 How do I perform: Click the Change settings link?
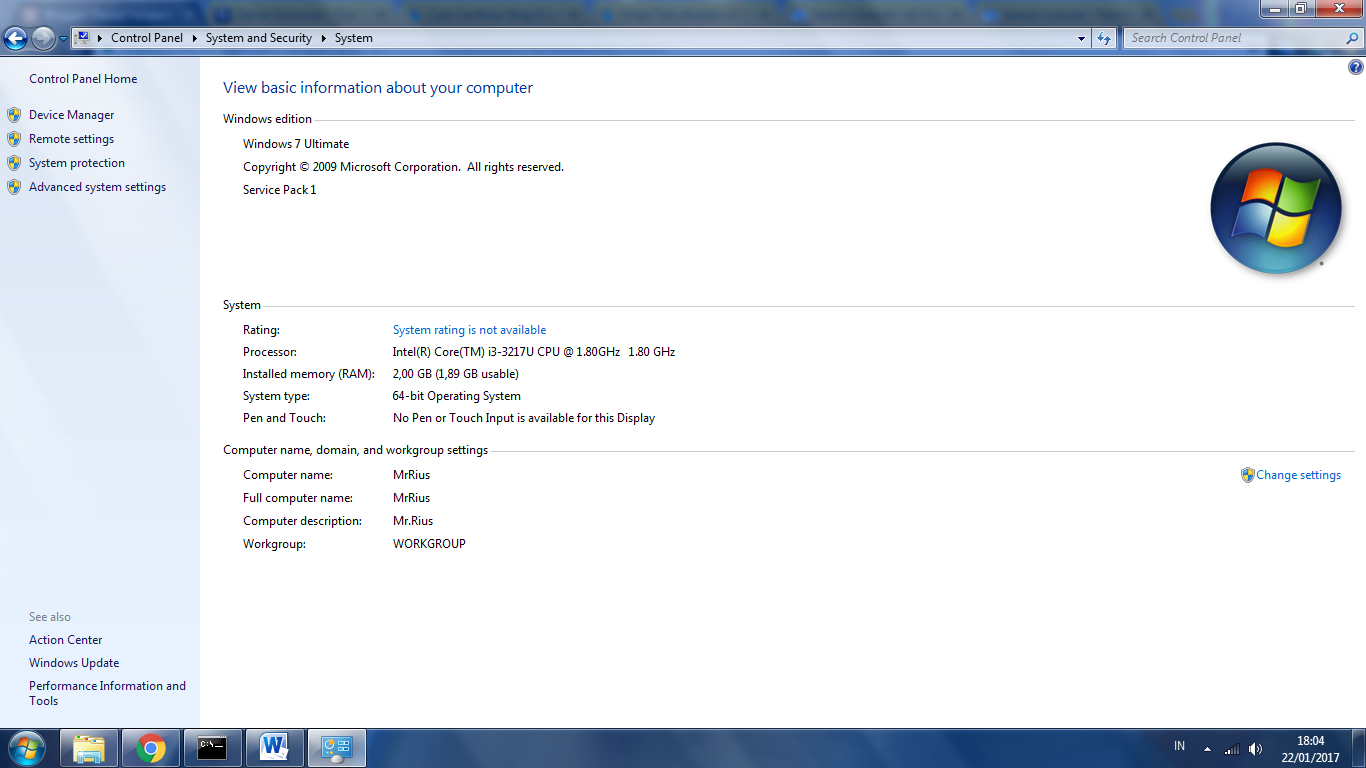pyautogui.click(x=1299, y=475)
